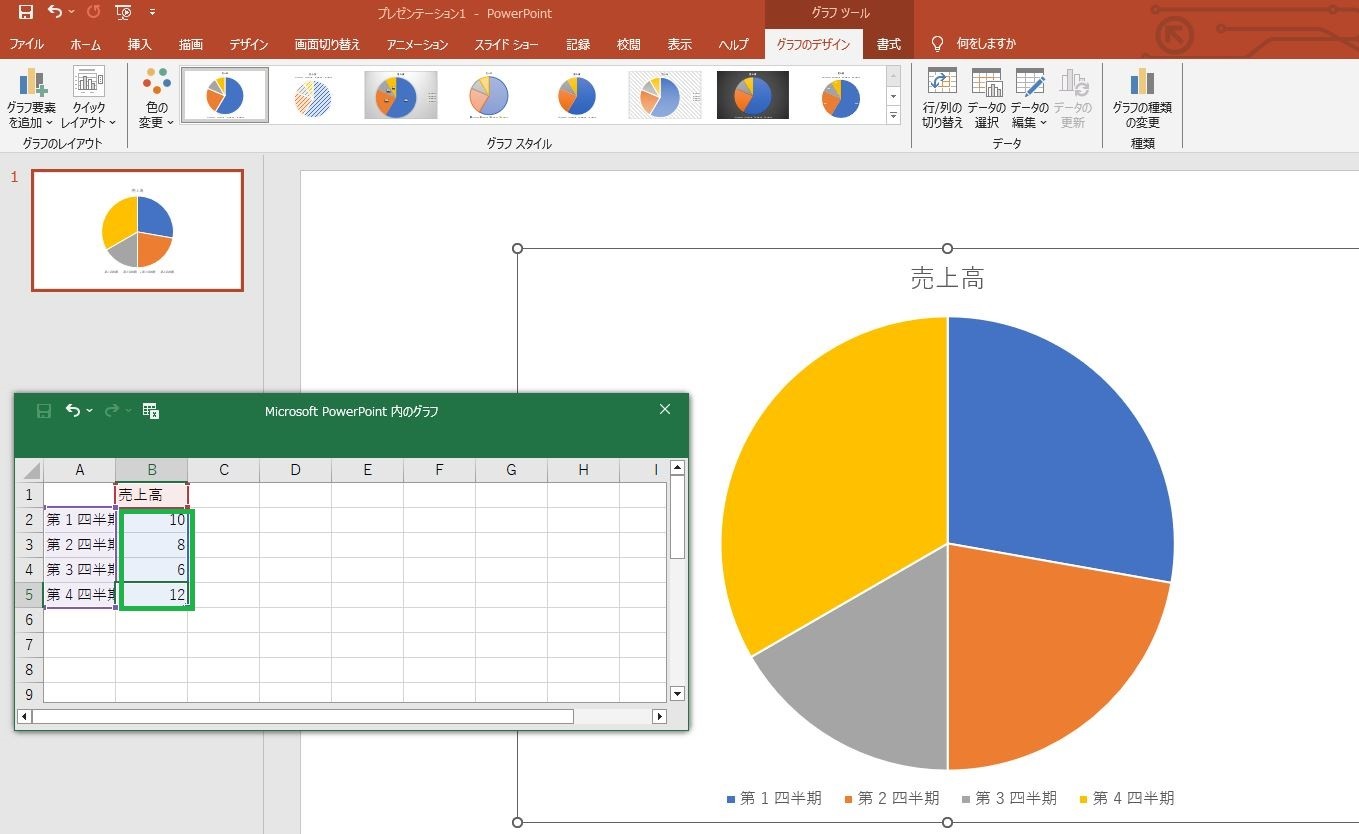
Task: Select row 5 header
Action: [30, 594]
